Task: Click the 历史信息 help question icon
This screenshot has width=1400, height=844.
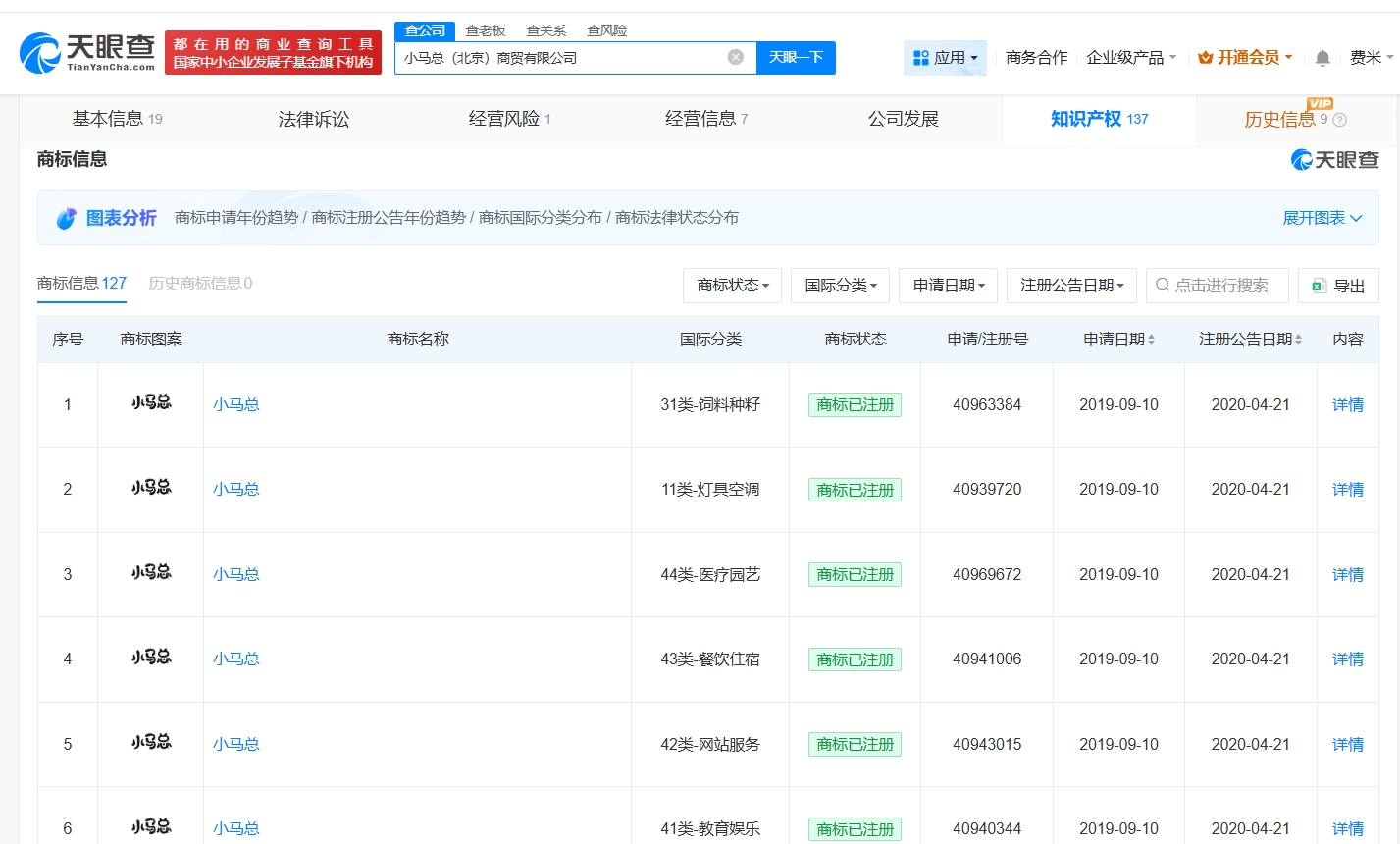Action: tap(1340, 120)
